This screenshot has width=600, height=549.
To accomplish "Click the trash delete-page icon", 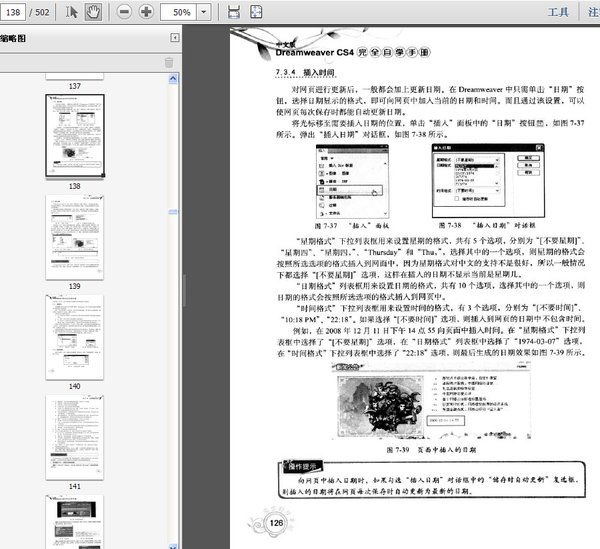I will click(169, 62).
